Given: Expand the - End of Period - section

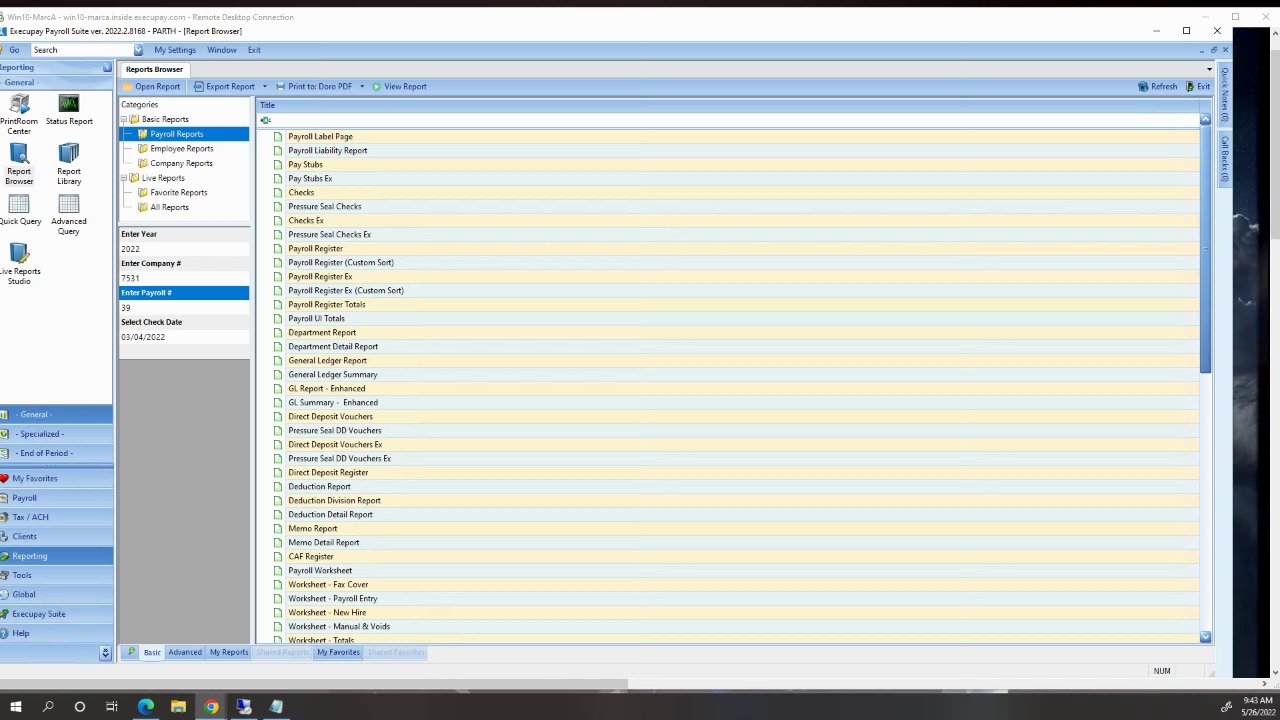Looking at the screenshot, I should (56, 454).
